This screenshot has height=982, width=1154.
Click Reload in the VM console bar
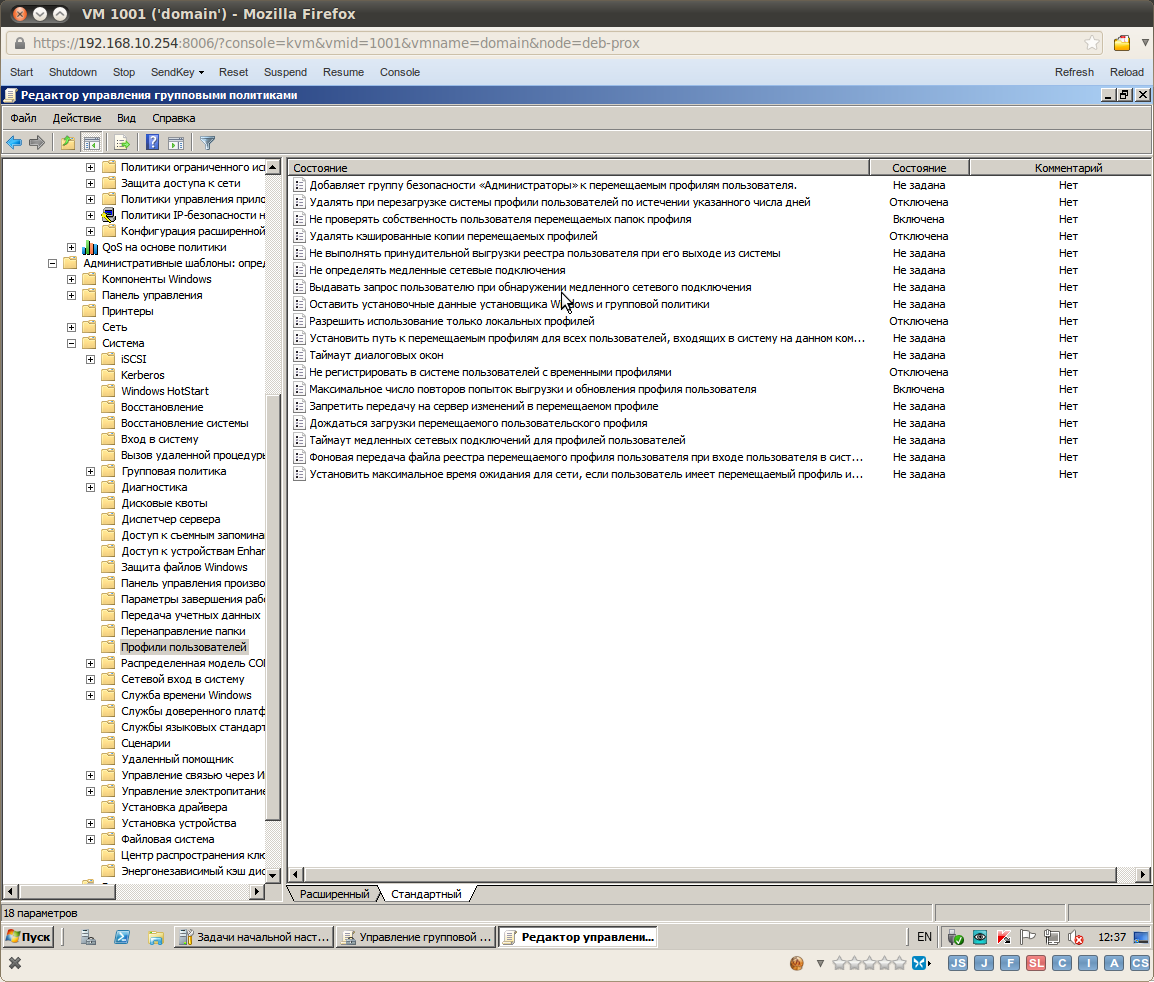1127,72
